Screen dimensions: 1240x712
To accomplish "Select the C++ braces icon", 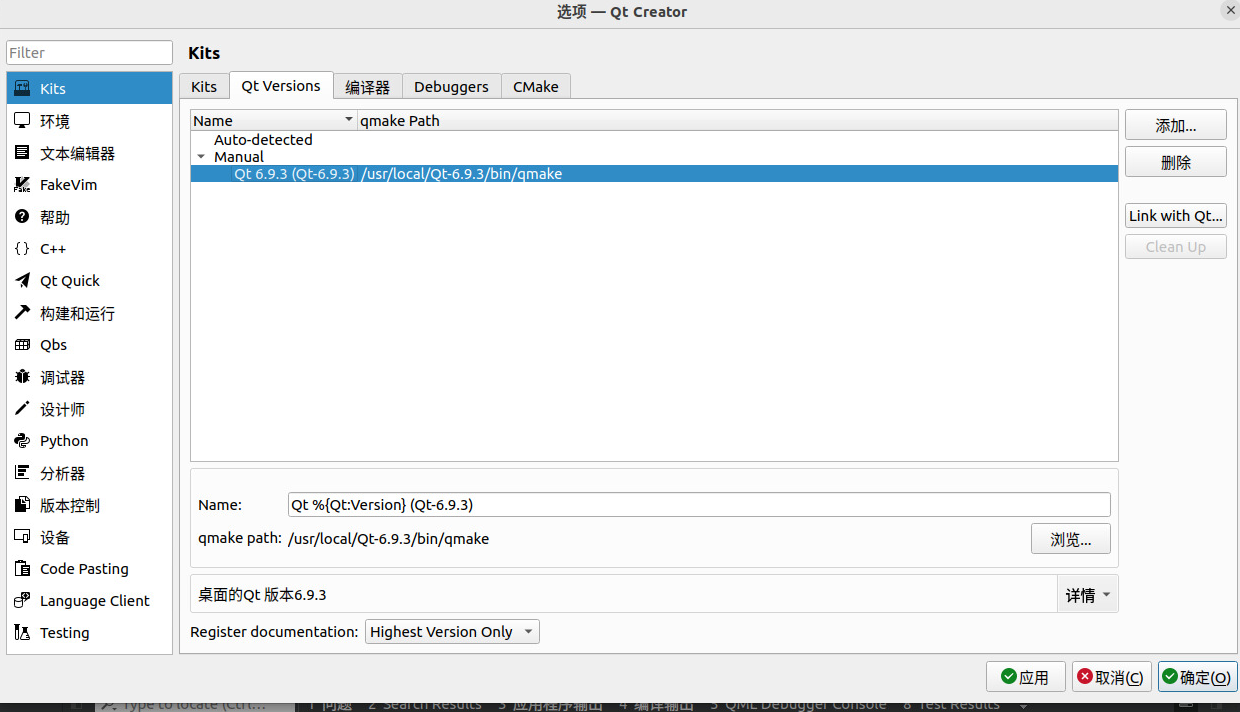I will pyautogui.click(x=22, y=248).
